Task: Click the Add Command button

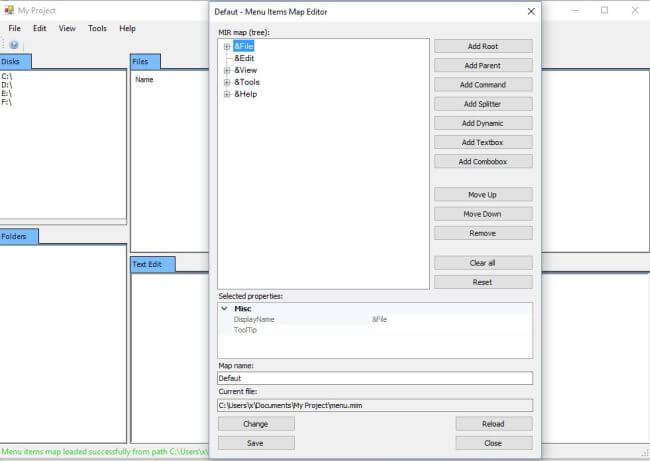Action: 483,85
